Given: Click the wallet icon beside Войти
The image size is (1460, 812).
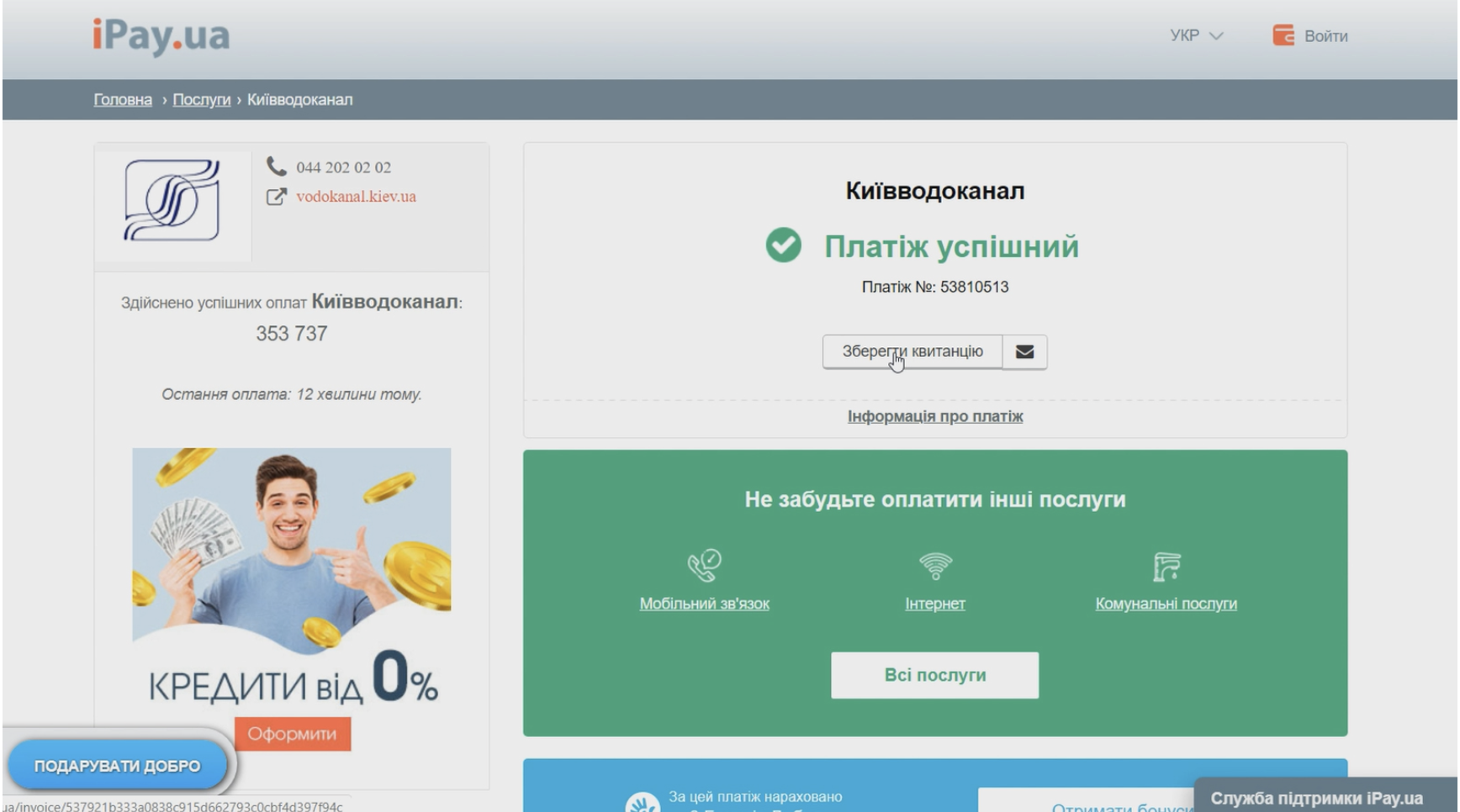Looking at the screenshot, I should (1283, 35).
